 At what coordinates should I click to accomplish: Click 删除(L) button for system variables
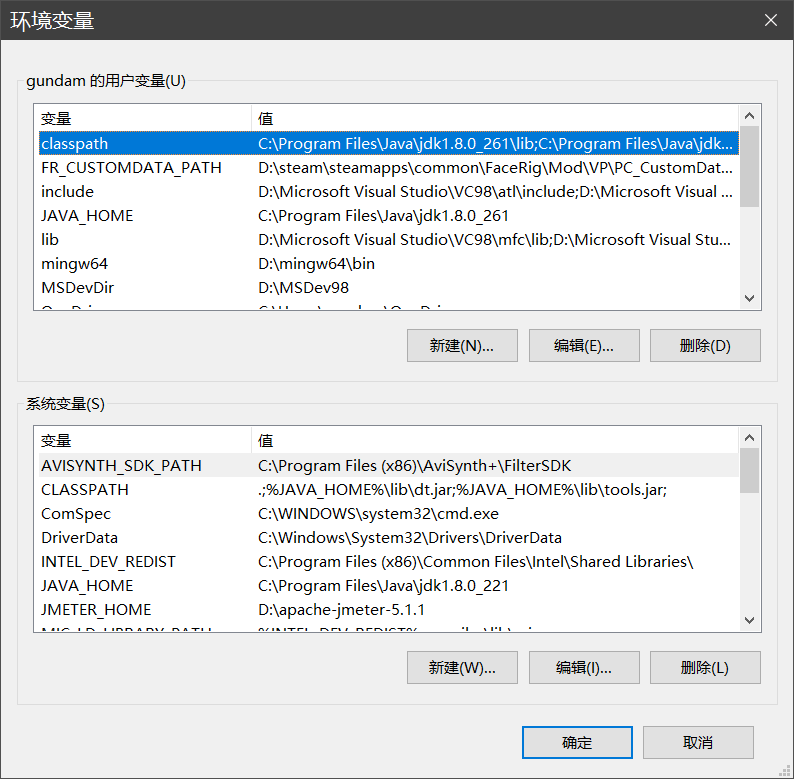[x=705, y=668]
